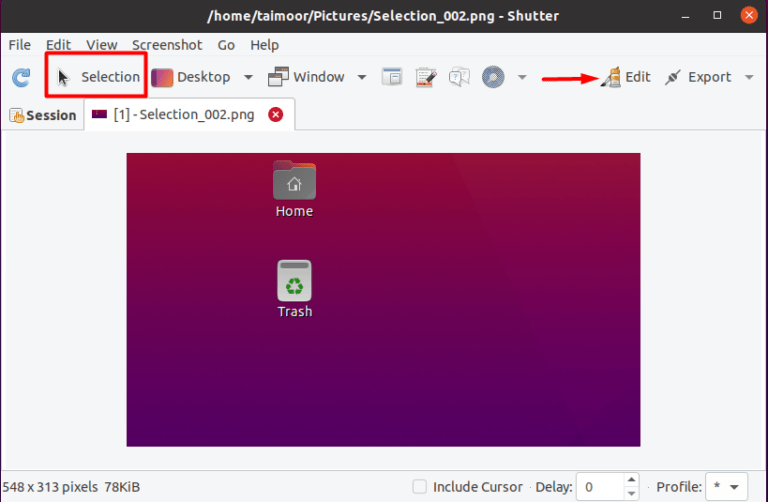Click the Redo last screenshot icon

pyautogui.click(x=21, y=77)
